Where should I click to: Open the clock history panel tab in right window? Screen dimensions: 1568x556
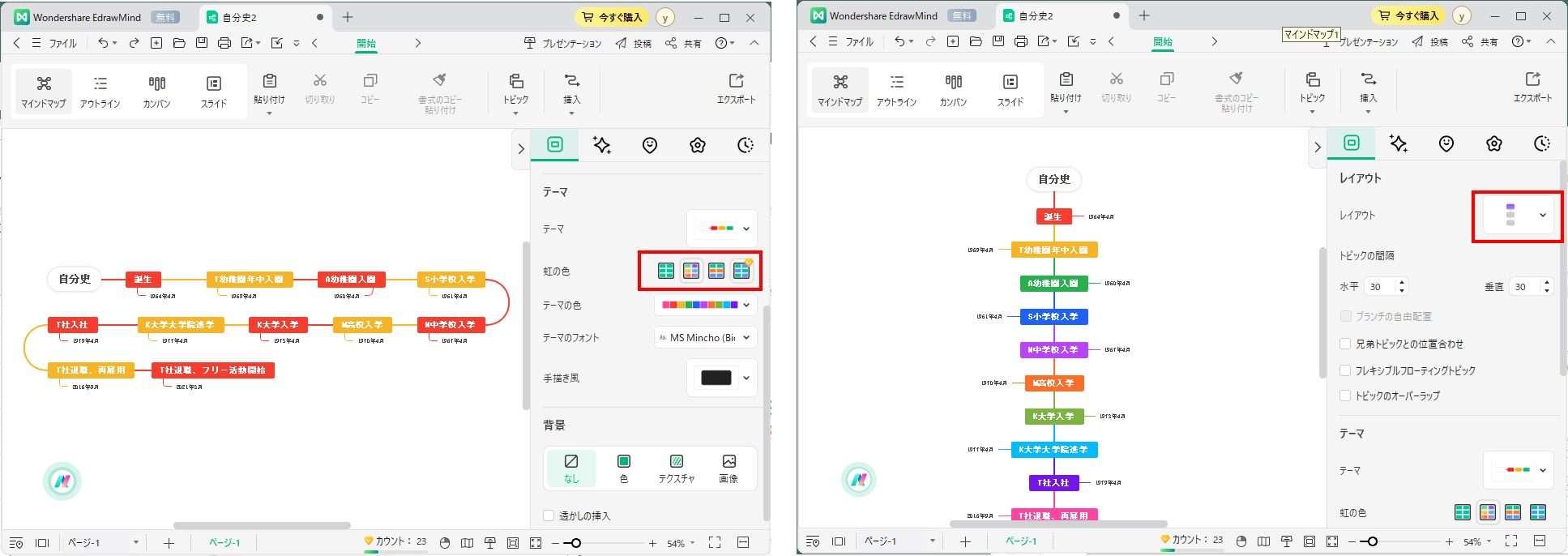[x=1542, y=143]
